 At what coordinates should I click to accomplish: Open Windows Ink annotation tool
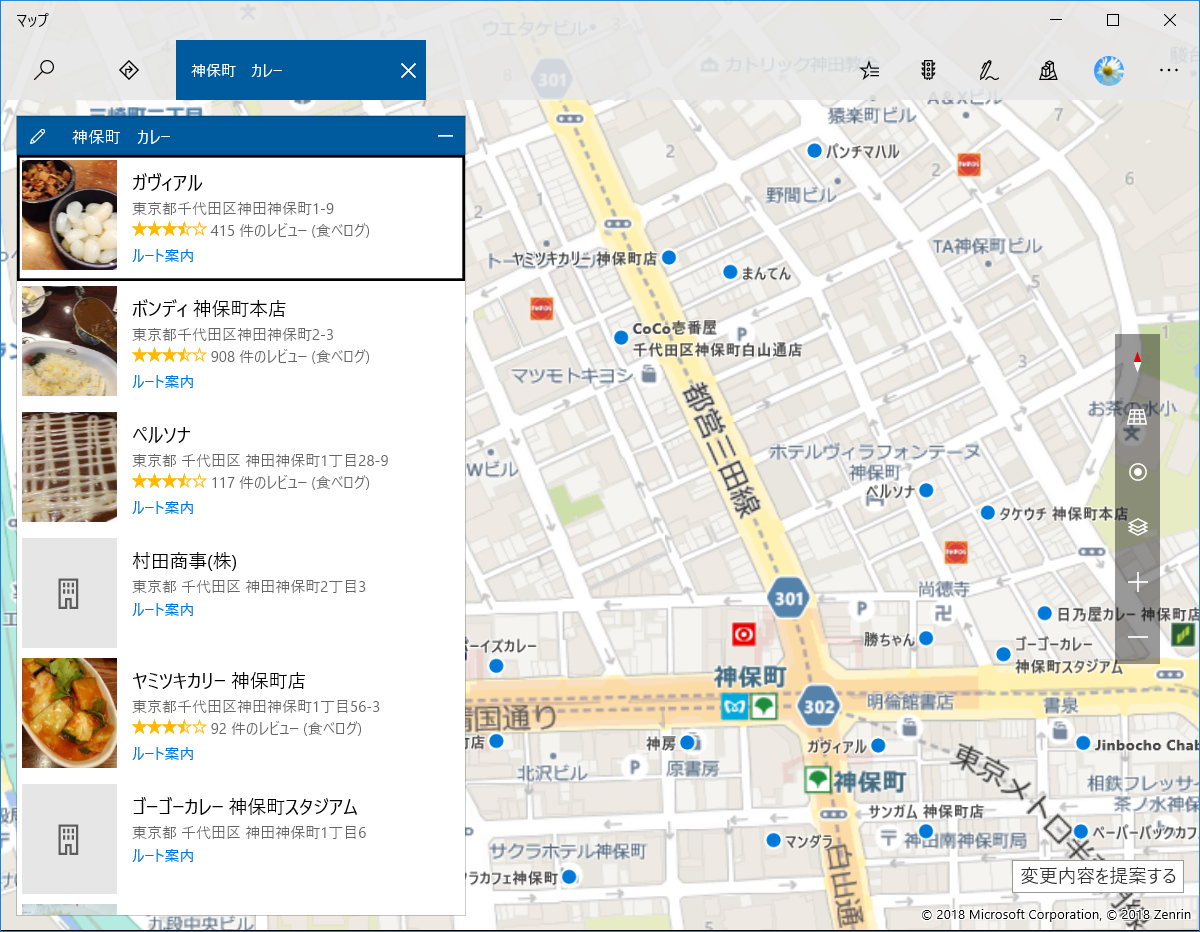pyautogui.click(x=988, y=70)
